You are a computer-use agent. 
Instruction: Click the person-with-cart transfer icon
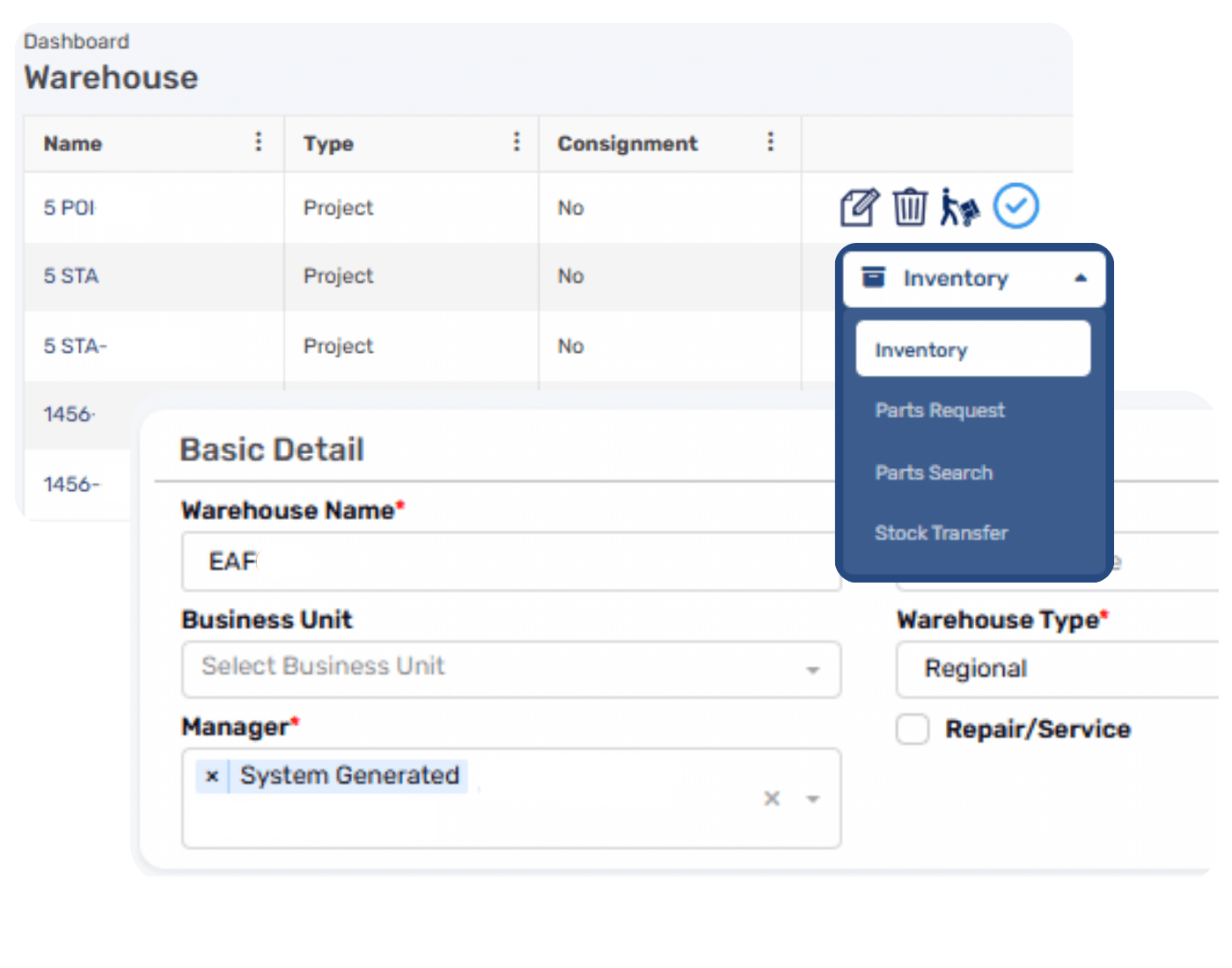pyautogui.click(x=959, y=208)
